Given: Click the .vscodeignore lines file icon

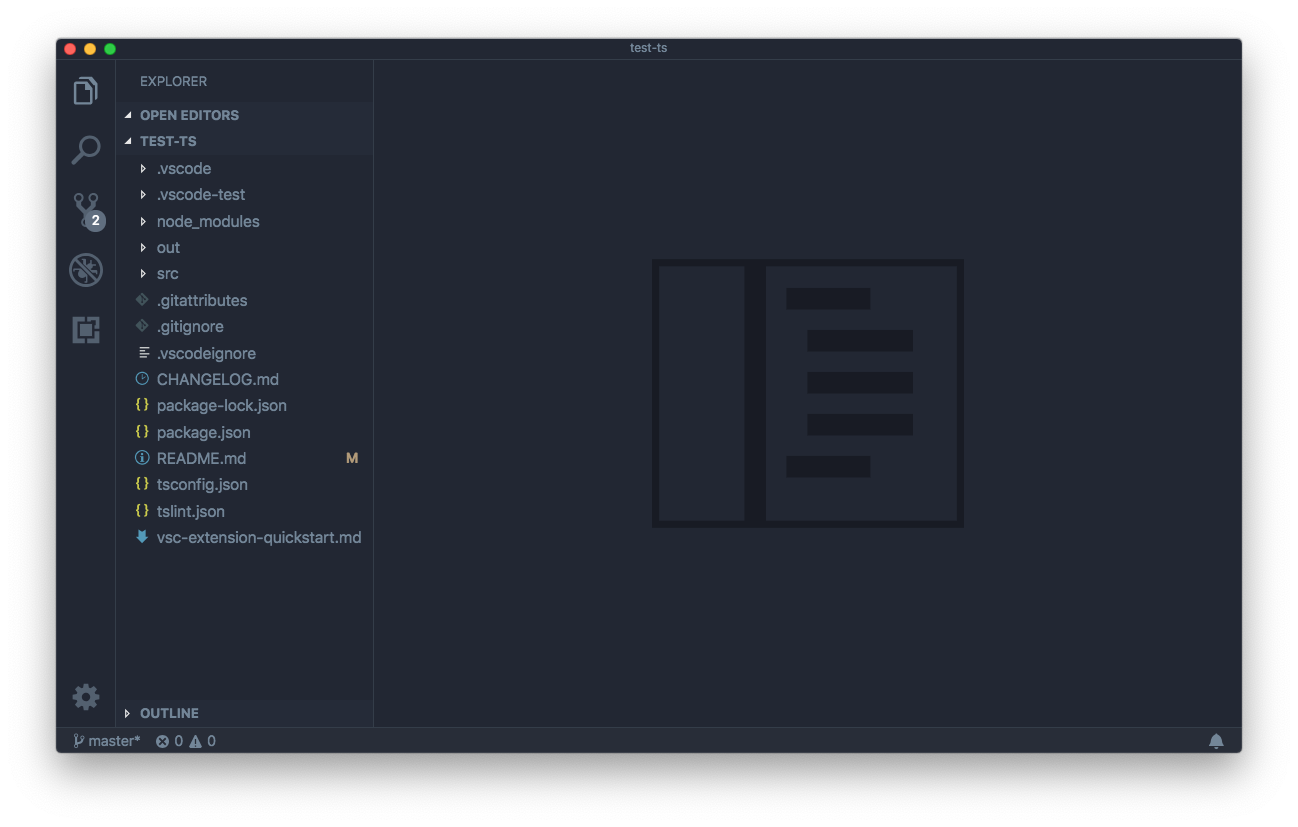Looking at the screenshot, I should click(x=144, y=353).
